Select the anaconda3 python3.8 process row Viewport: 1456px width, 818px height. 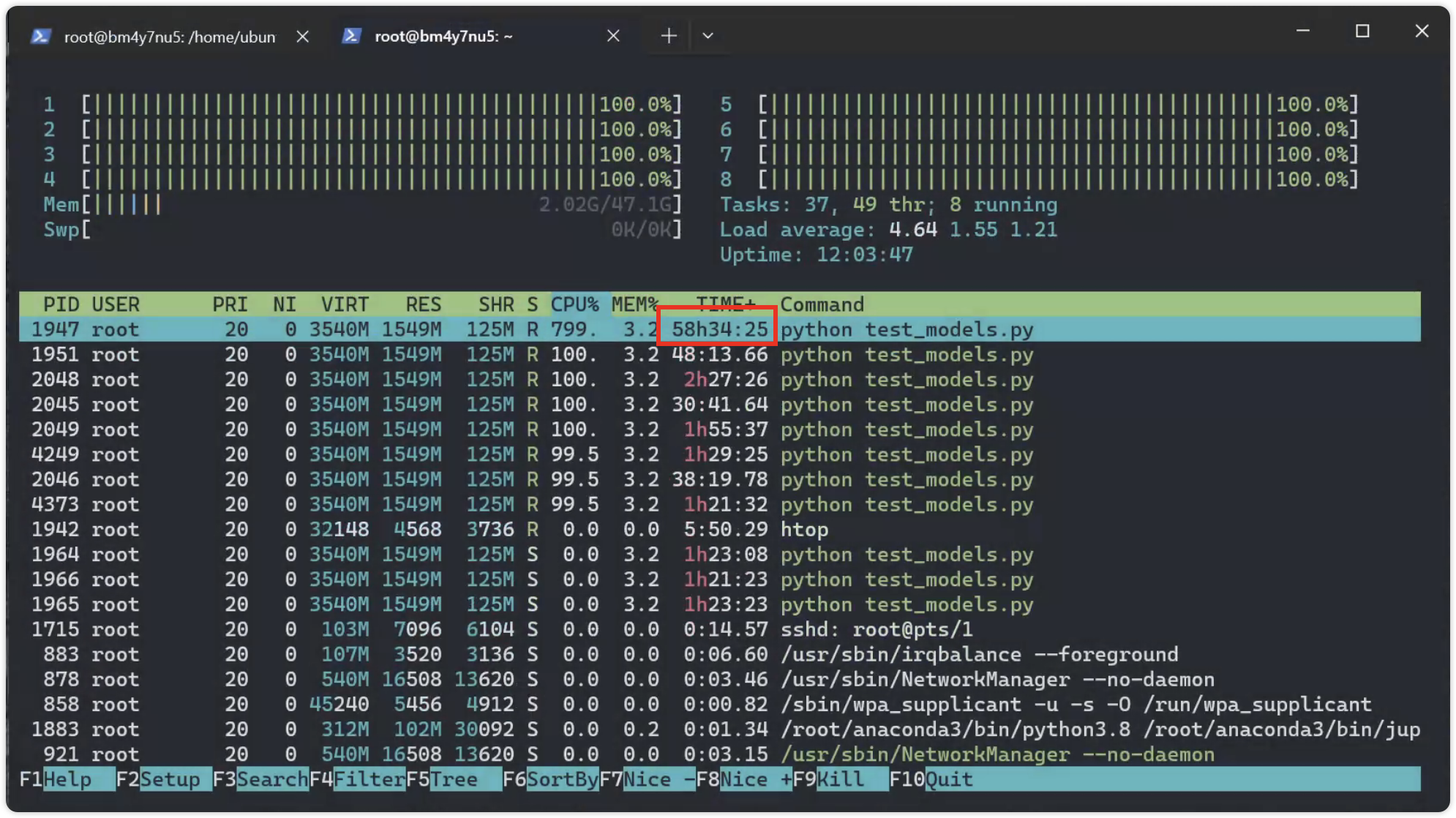click(720, 729)
